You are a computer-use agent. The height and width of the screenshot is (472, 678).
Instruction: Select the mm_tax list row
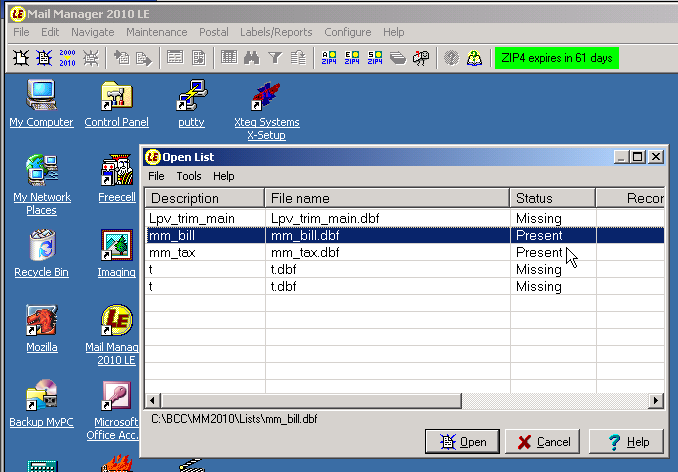pos(405,252)
